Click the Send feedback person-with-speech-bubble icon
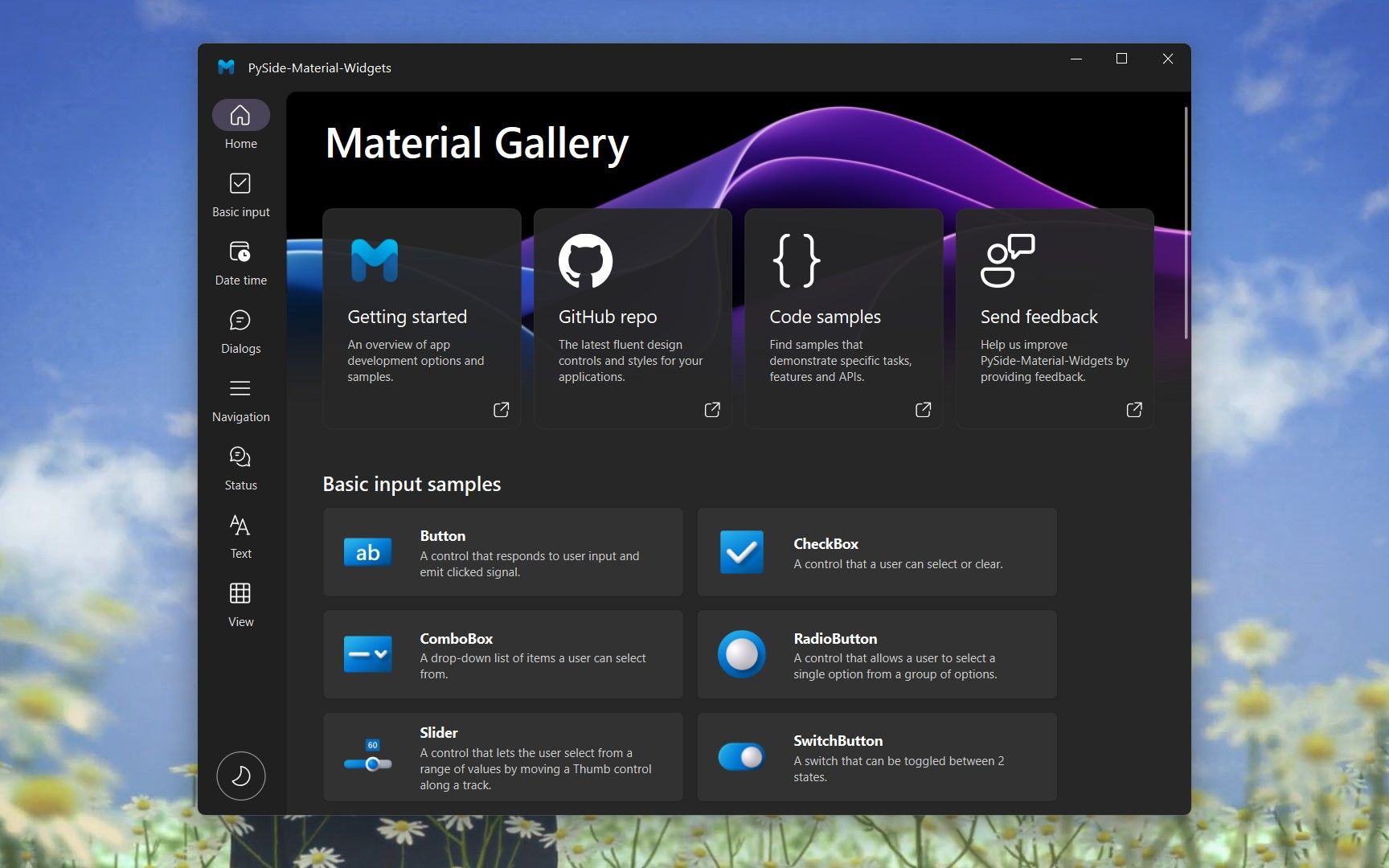 point(1008,260)
